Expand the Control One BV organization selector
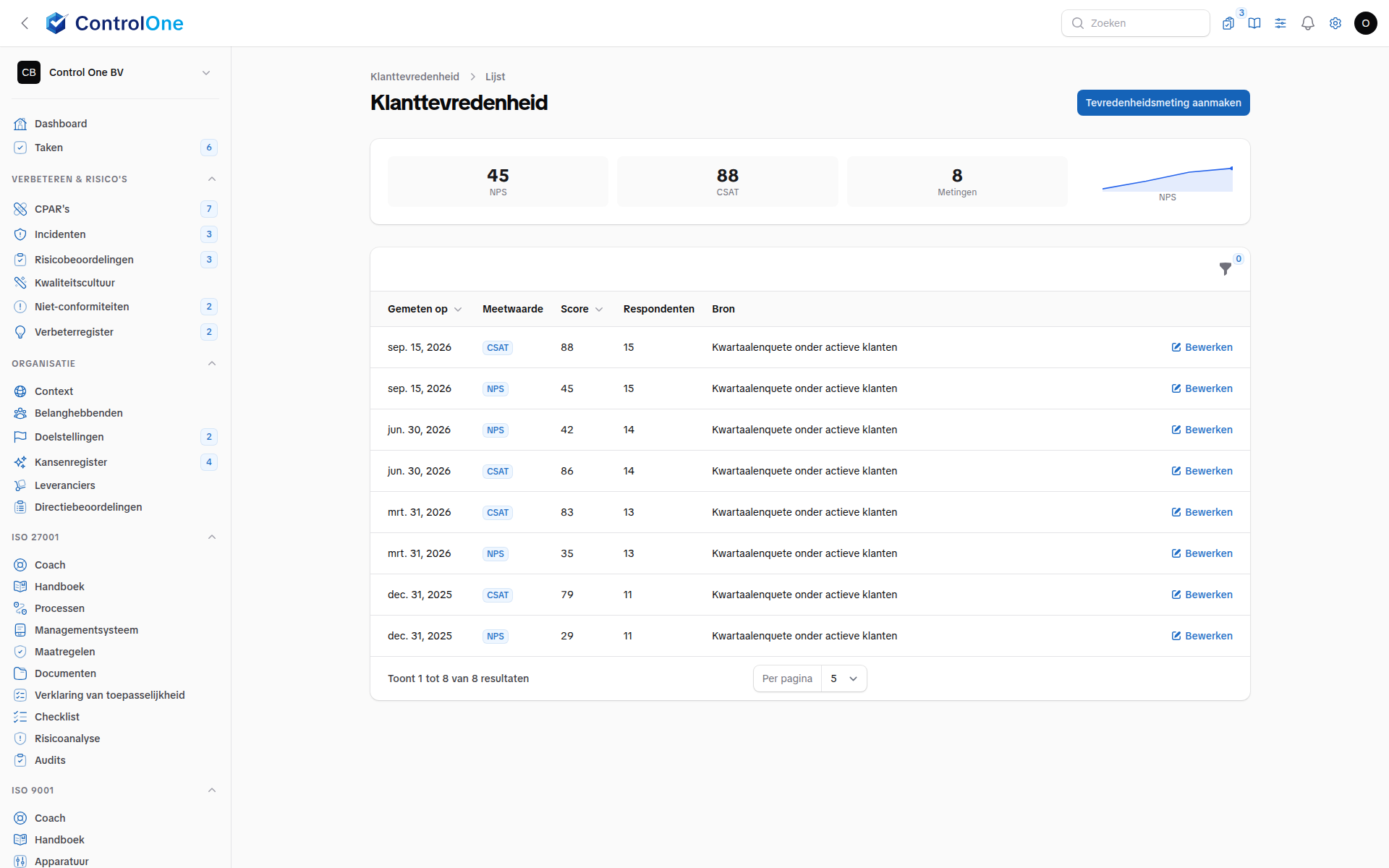 click(115, 72)
